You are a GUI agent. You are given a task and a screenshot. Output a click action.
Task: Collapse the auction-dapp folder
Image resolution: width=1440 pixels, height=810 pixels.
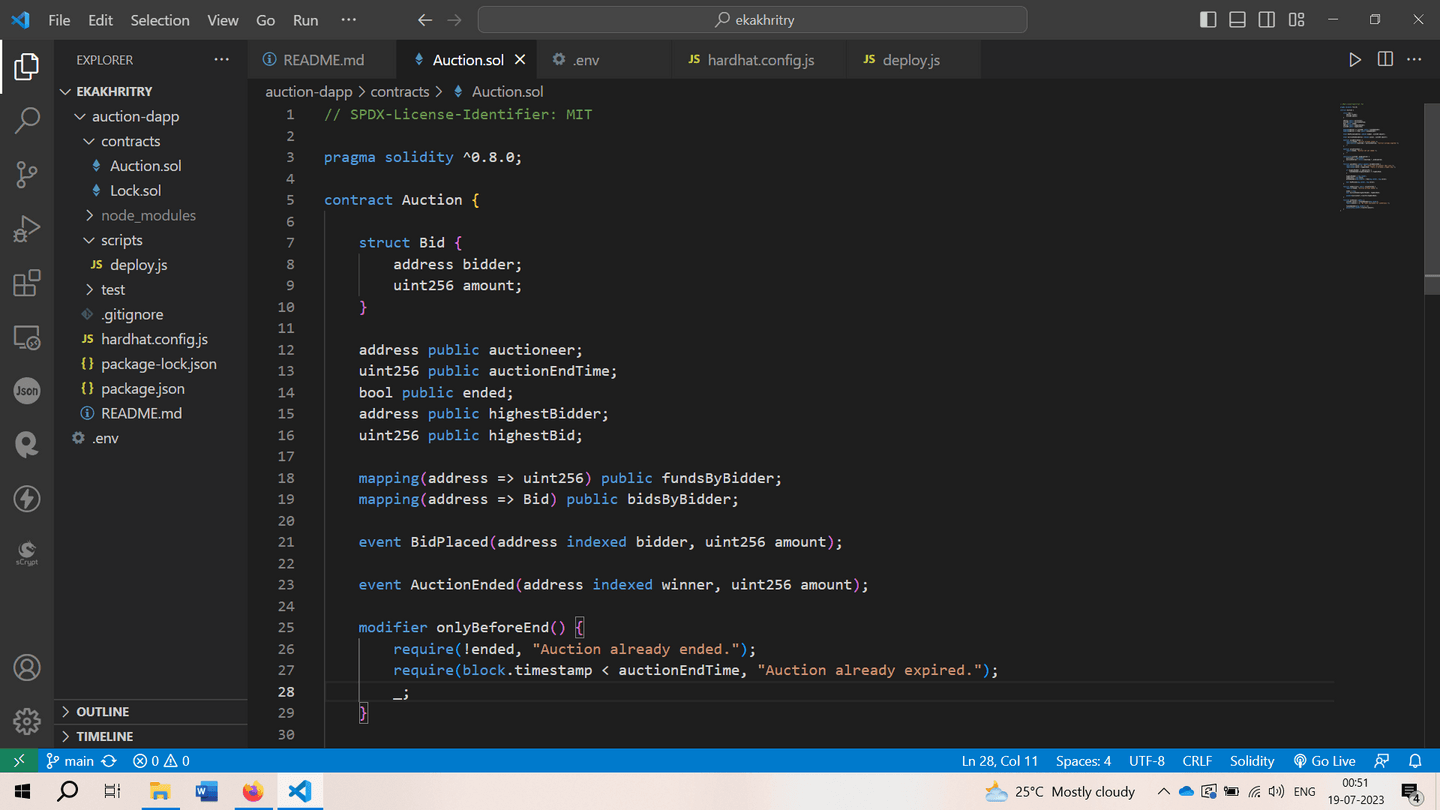pyautogui.click(x=151, y=116)
